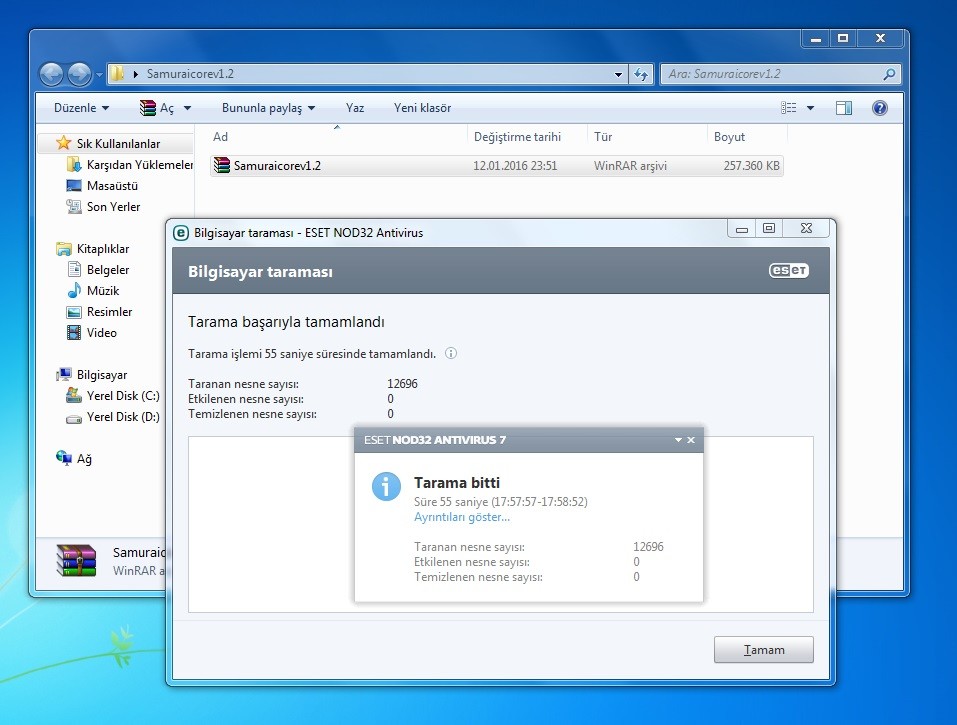
Task: Click Ayrıntıları göster... link
Action: pos(462,517)
